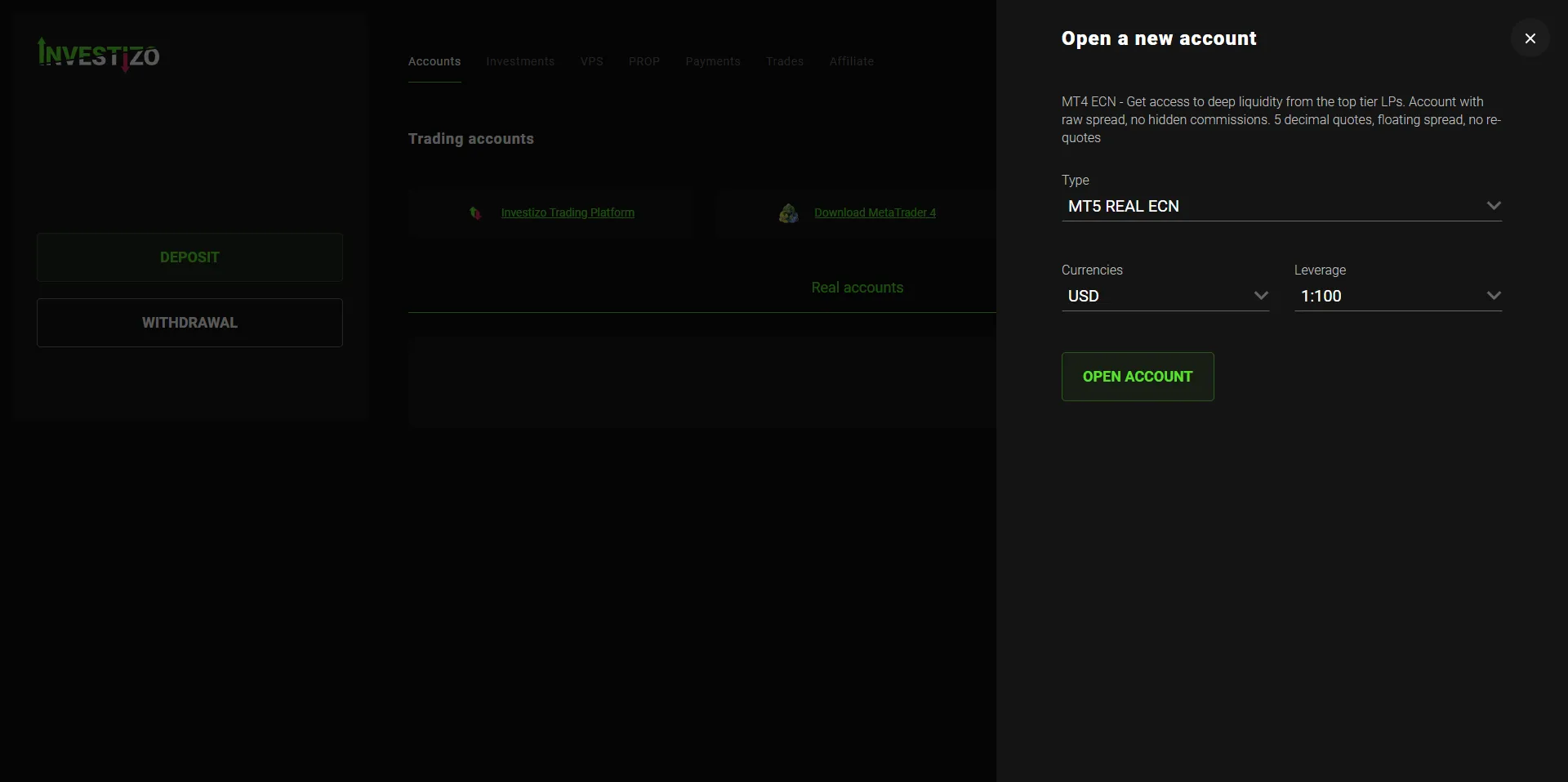This screenshot has height=782, width=1568.
Task: Close the Open a new account panel
Action: pyautogui.click(x=1530, y=38)
